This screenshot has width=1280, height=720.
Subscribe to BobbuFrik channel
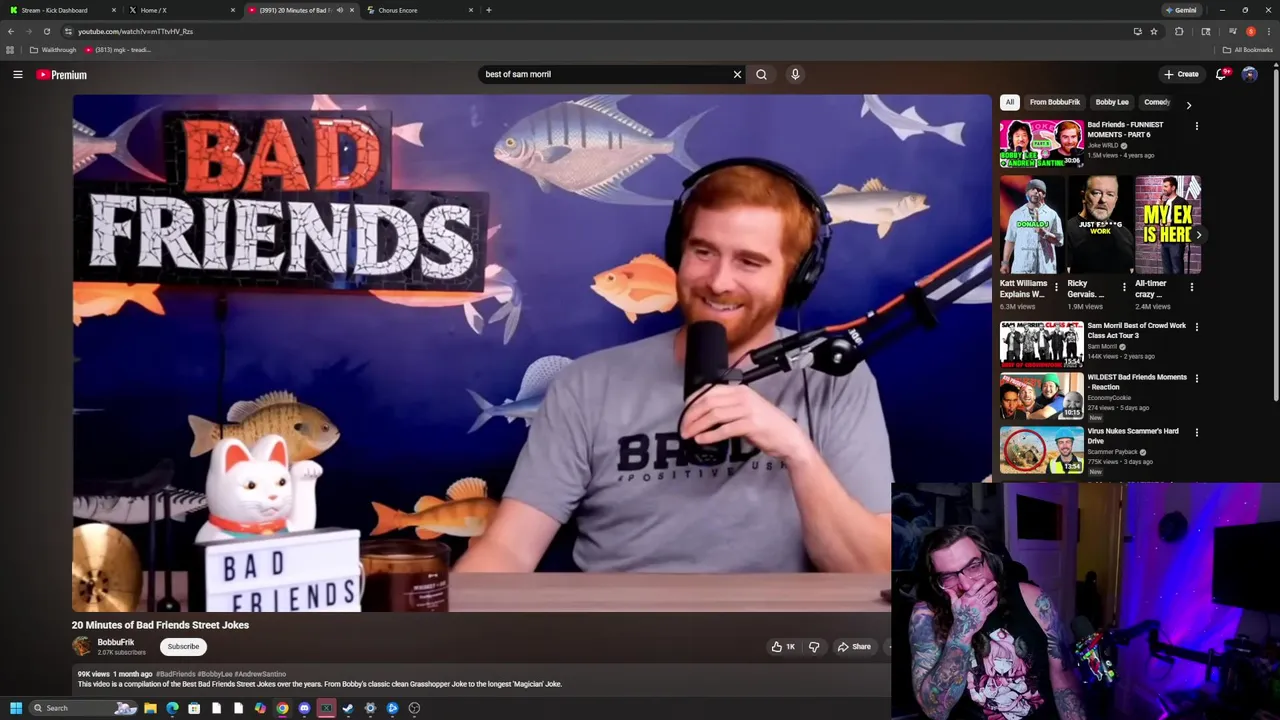(x=183, y=647)
